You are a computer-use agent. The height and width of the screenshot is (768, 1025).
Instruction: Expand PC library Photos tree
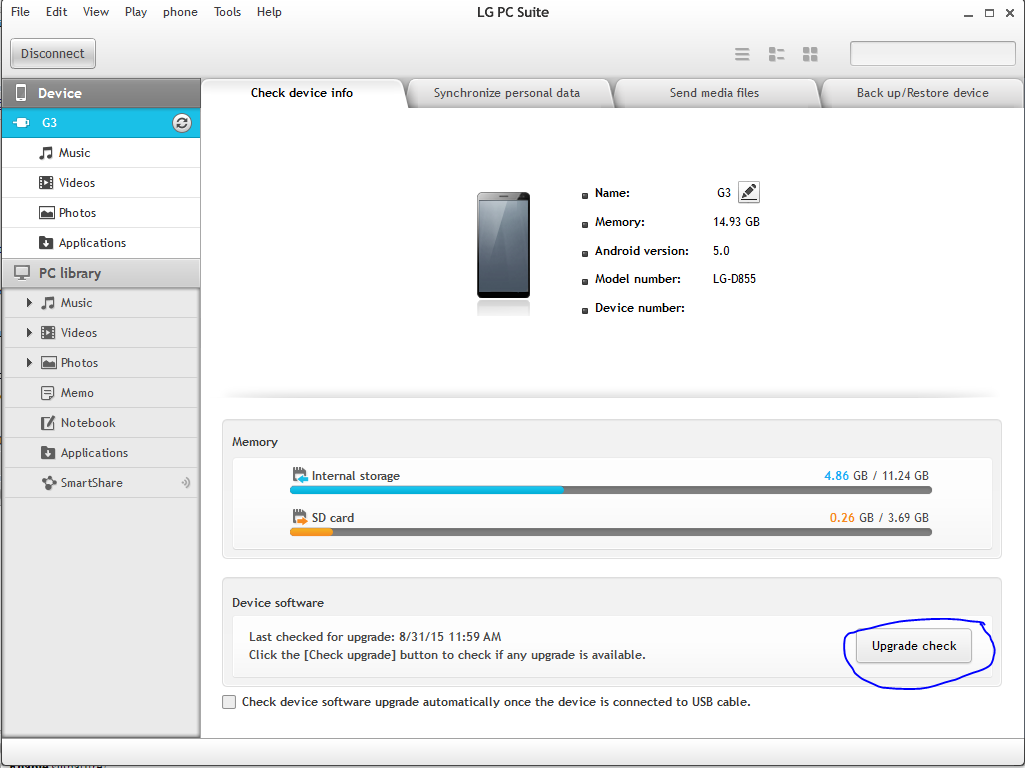[29, 363]
